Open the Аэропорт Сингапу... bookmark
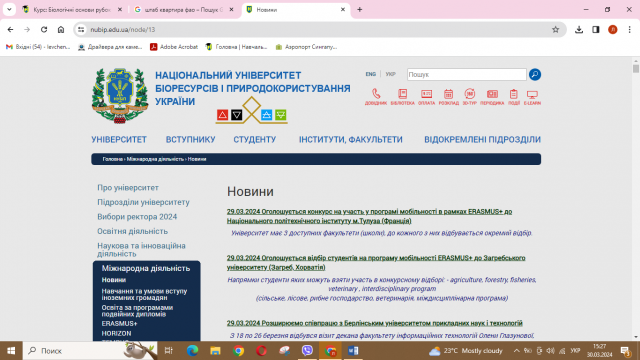This screenshot has height=360, width=640. click(306, 47)
